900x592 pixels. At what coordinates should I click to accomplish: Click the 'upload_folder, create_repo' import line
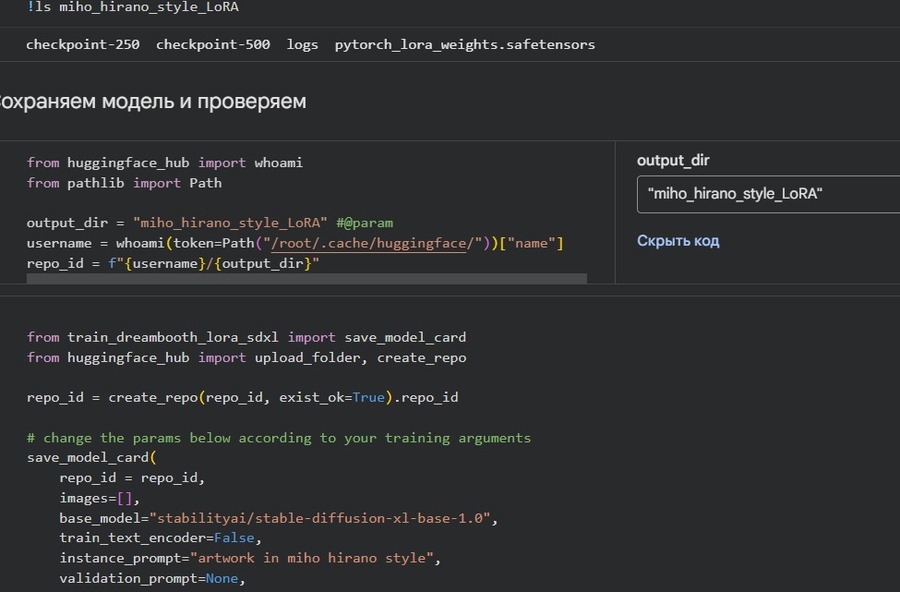(x=246, y=358)
